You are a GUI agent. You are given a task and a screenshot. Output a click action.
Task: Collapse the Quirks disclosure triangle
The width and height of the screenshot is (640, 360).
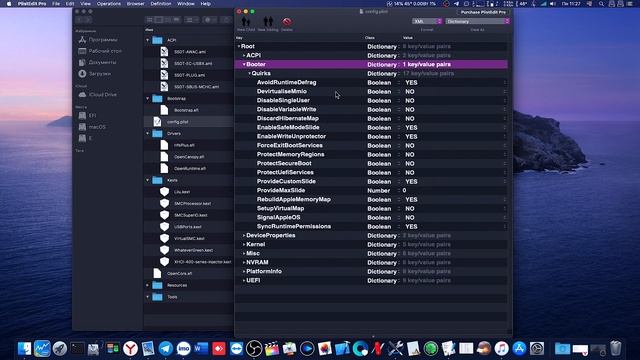tap(249, 73)
